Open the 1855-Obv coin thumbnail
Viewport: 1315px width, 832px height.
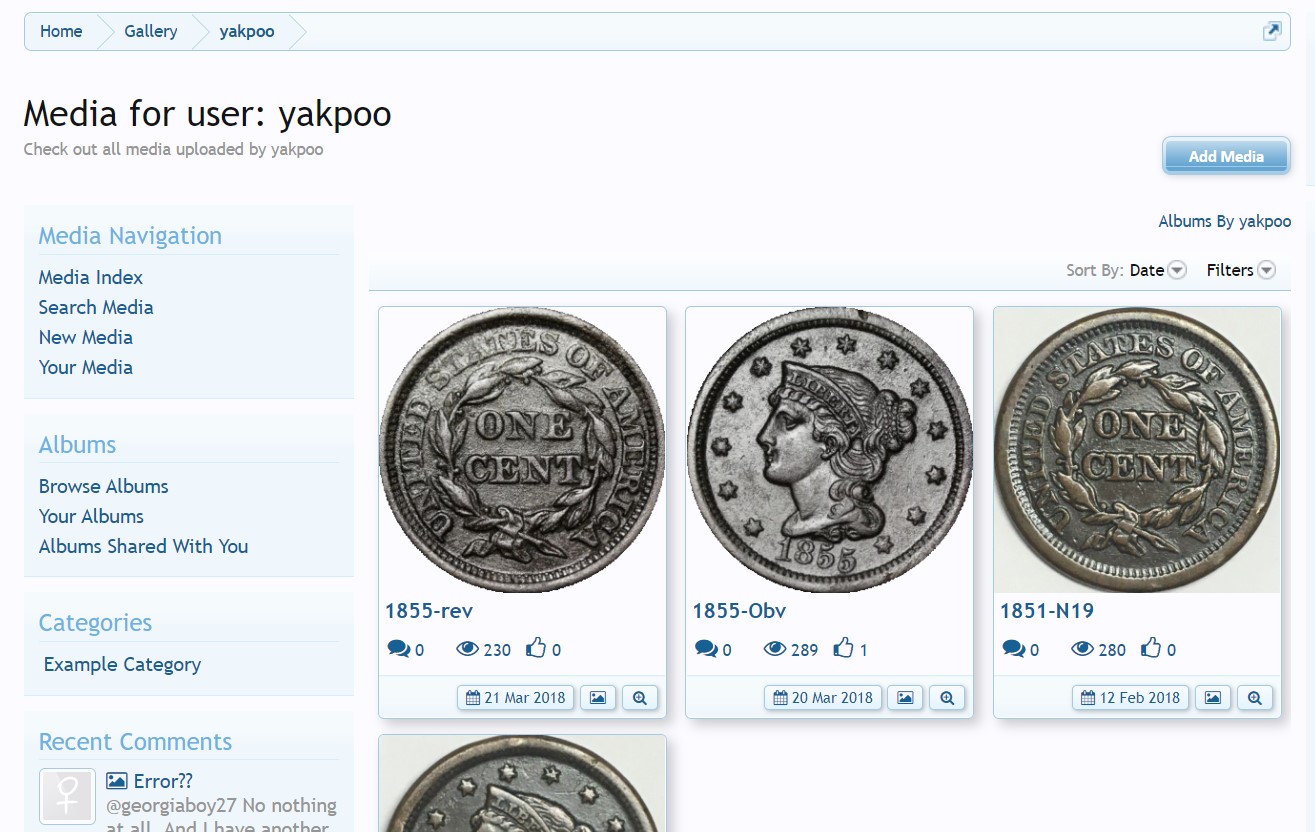(x=829, y=450)
